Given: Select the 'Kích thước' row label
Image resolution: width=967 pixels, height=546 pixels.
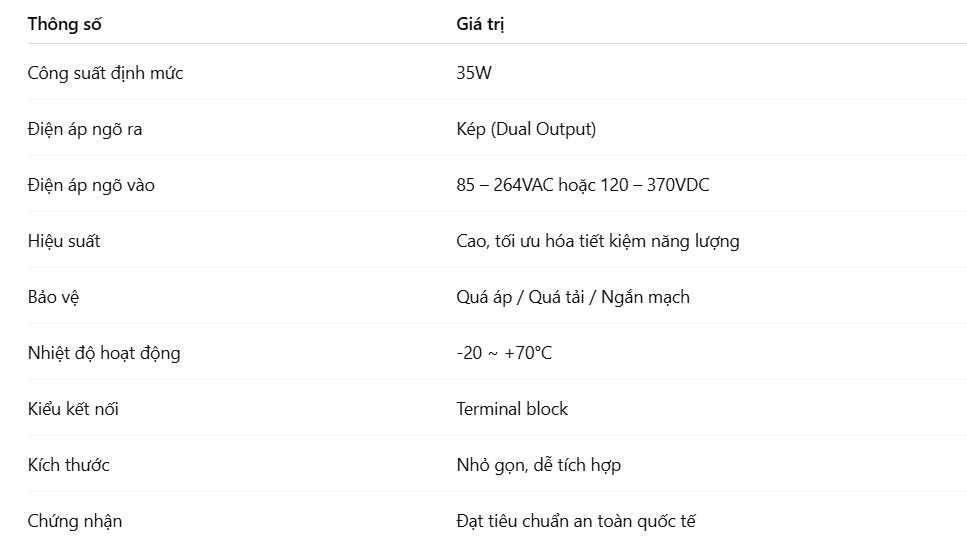Looking at the screenshot, I should point(68,465).
